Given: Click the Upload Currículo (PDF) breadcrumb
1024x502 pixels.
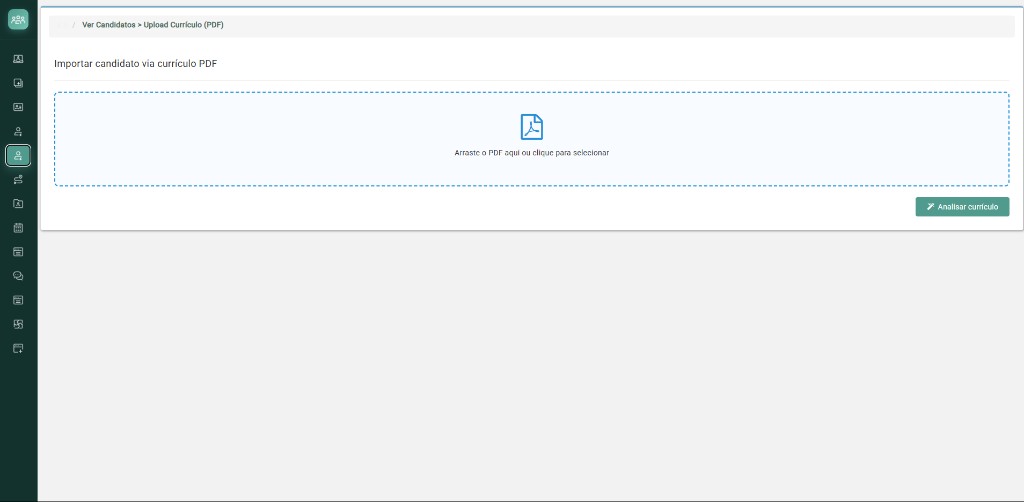Looking at the screenshot, I should pos(184,25).
